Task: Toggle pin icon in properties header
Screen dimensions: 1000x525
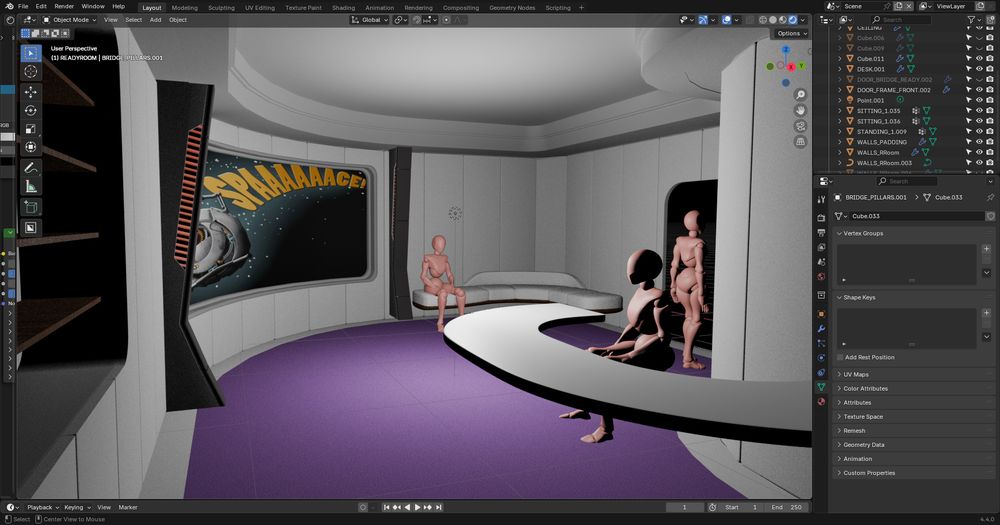Action: (x=990, y=197)
